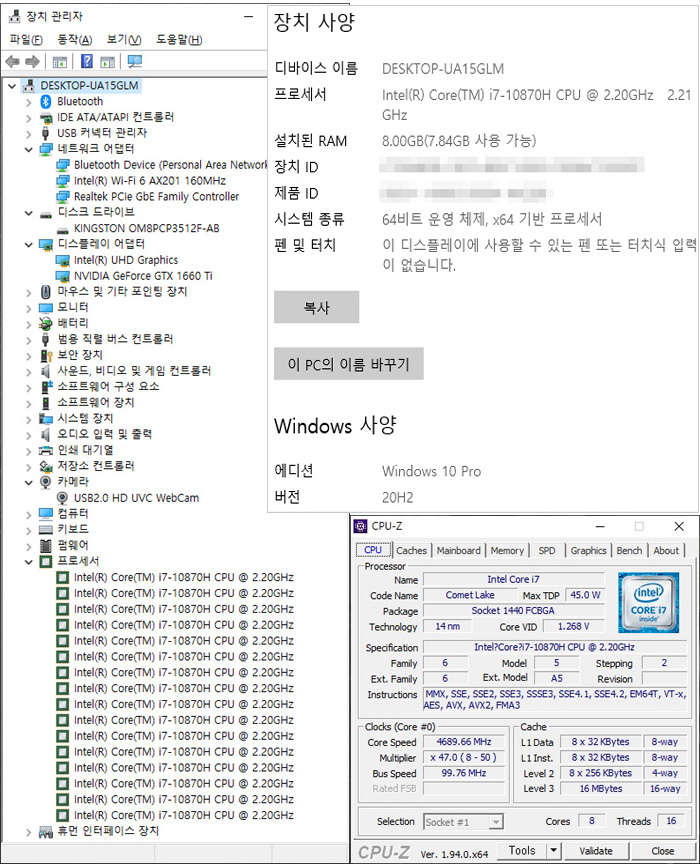Image resolution: width=700 pixels, height=868 pixels.
Task: Click the 오디오 입력 및 출력 icon
Action: point(45,435)
